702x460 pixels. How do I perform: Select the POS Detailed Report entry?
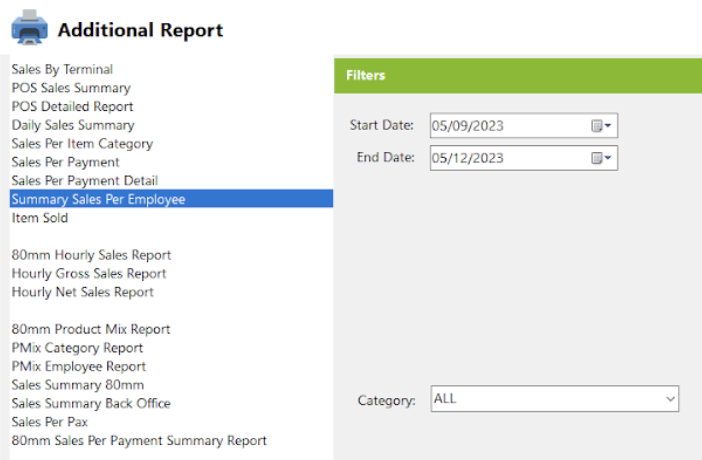73,107
